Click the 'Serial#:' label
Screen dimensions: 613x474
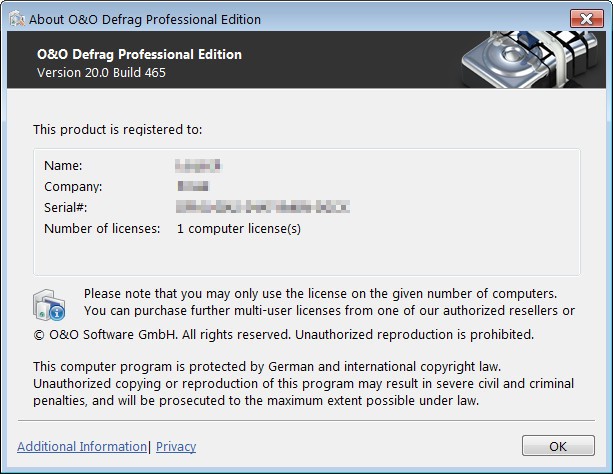(66, 207)
